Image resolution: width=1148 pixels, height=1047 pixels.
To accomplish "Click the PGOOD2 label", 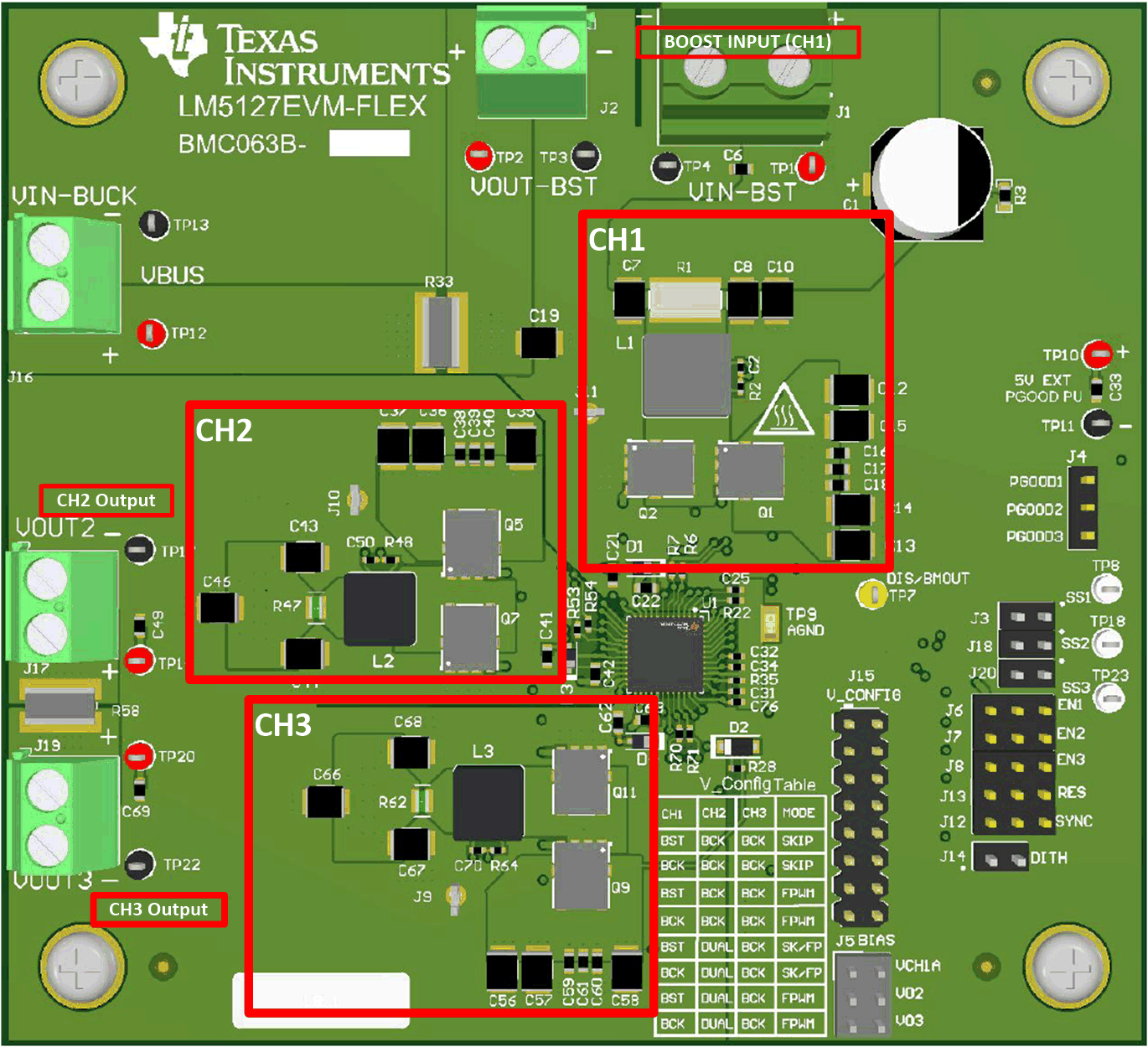I will pos(1035,509).
